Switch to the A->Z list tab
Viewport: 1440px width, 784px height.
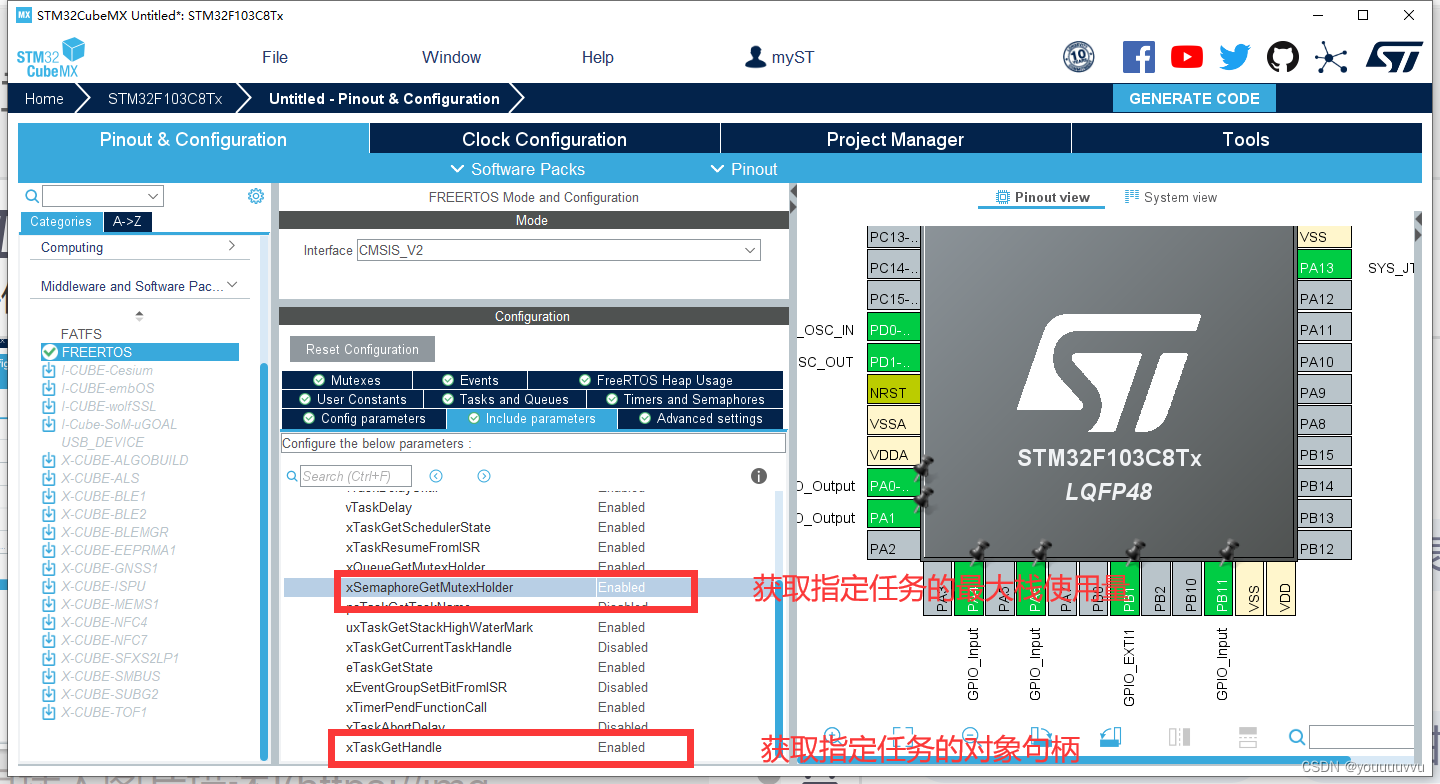pyautogui.click(x=127, y=222)
